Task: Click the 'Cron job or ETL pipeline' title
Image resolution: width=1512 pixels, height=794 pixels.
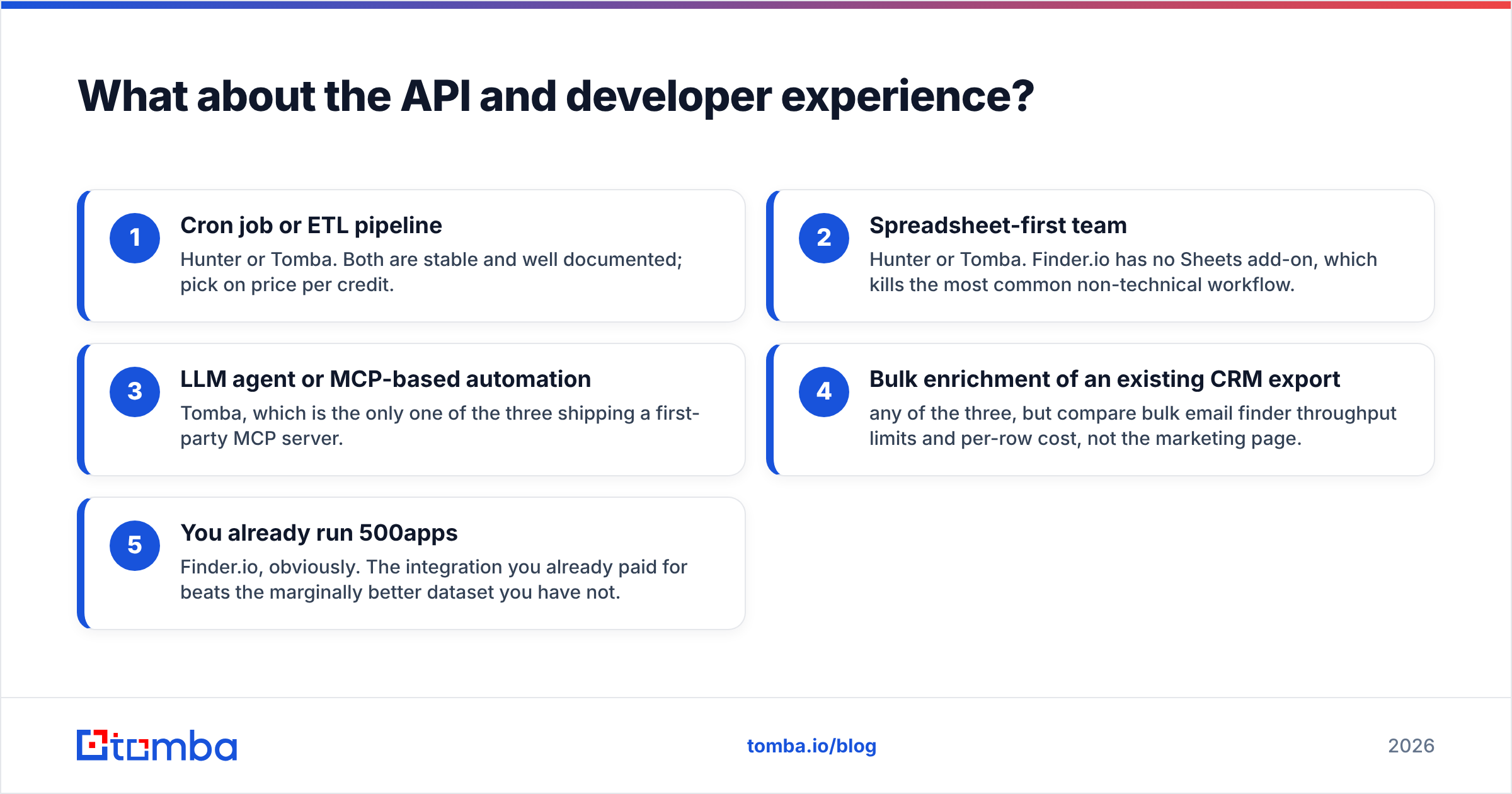Action: pyautogui.click(x=311, y=226)
